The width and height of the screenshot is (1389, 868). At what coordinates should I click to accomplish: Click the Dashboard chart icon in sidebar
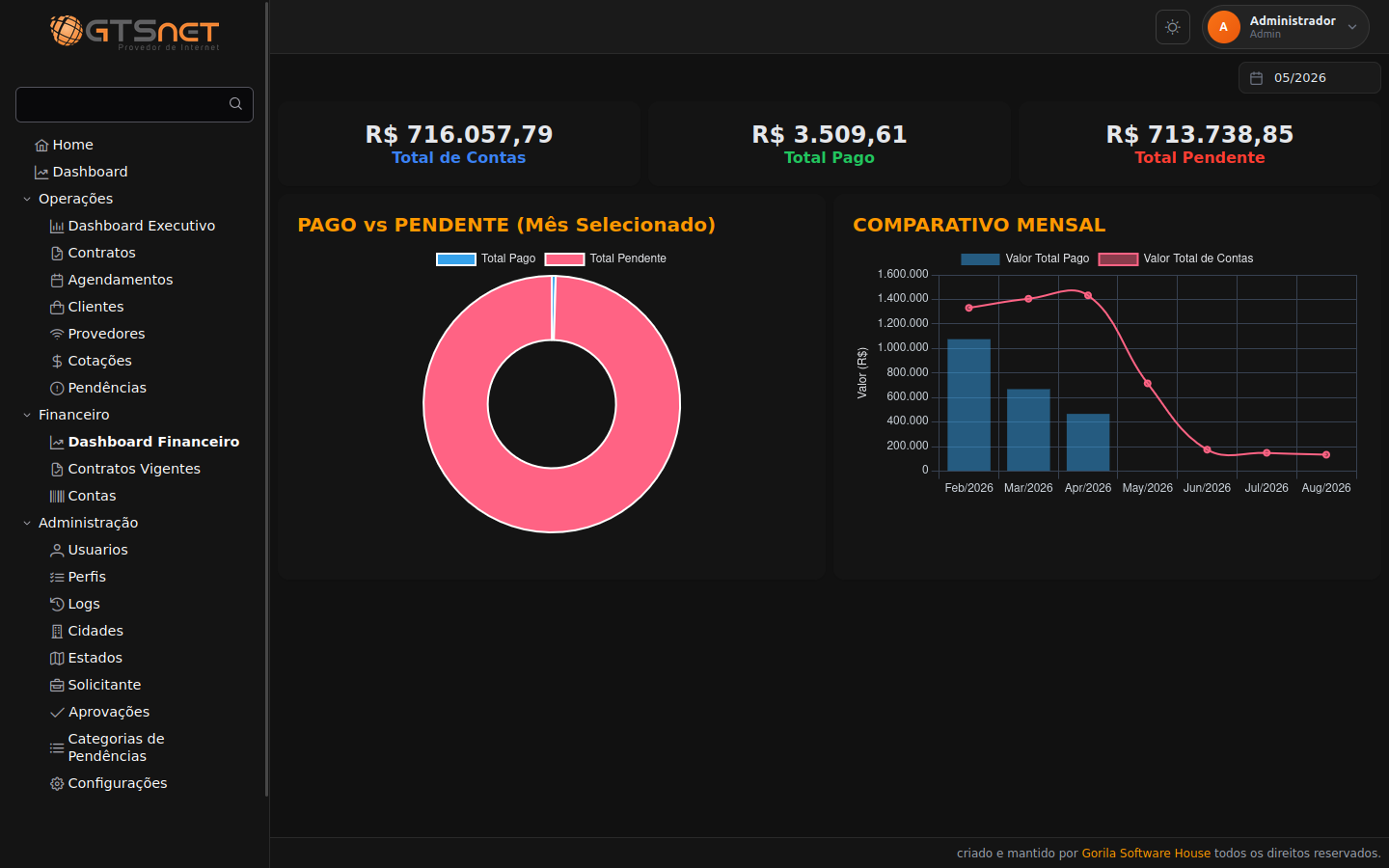[41, 173]
